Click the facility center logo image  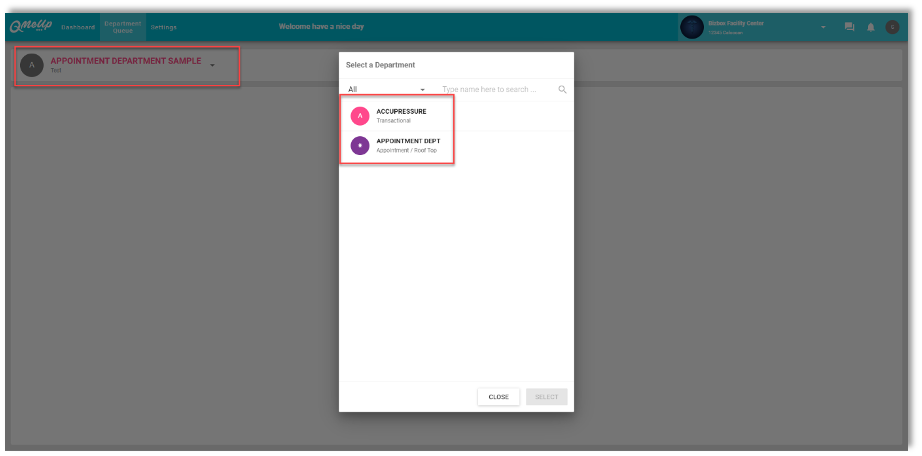tap(692, 27)
